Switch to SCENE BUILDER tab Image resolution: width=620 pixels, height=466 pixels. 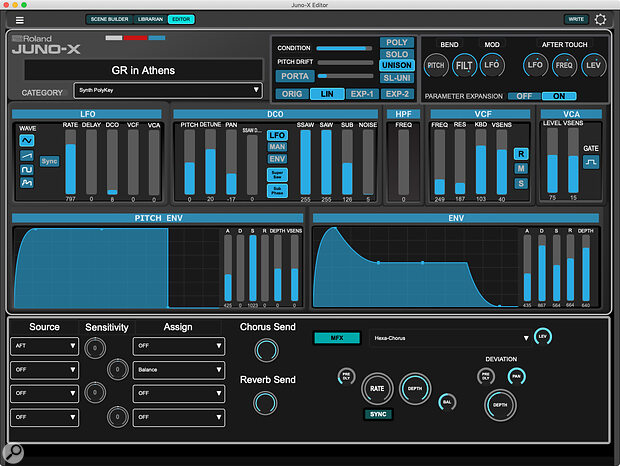click(110, 19)
